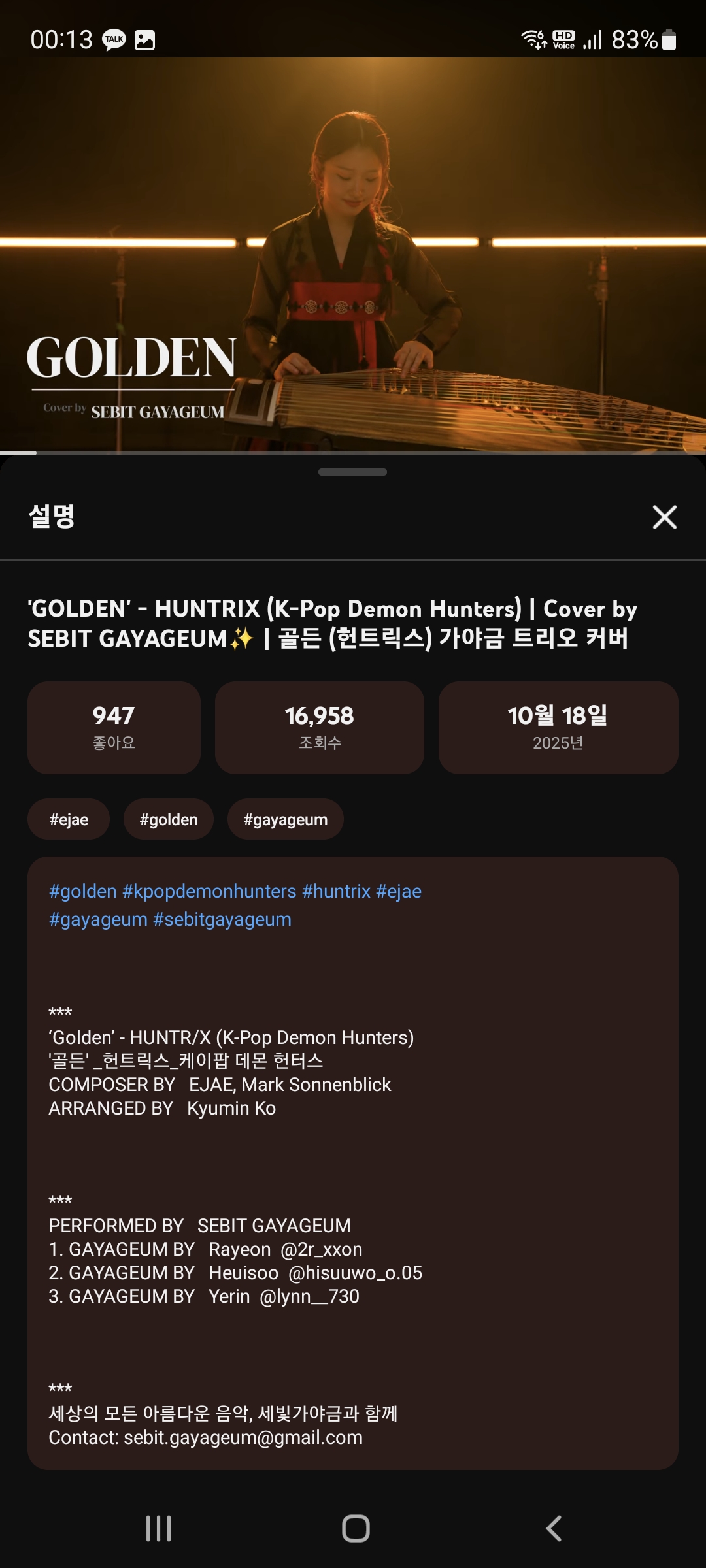Tap the Android home button
Image resolution: width=706 pixels, height=1568 pixels.
[x=356, y=1528]
